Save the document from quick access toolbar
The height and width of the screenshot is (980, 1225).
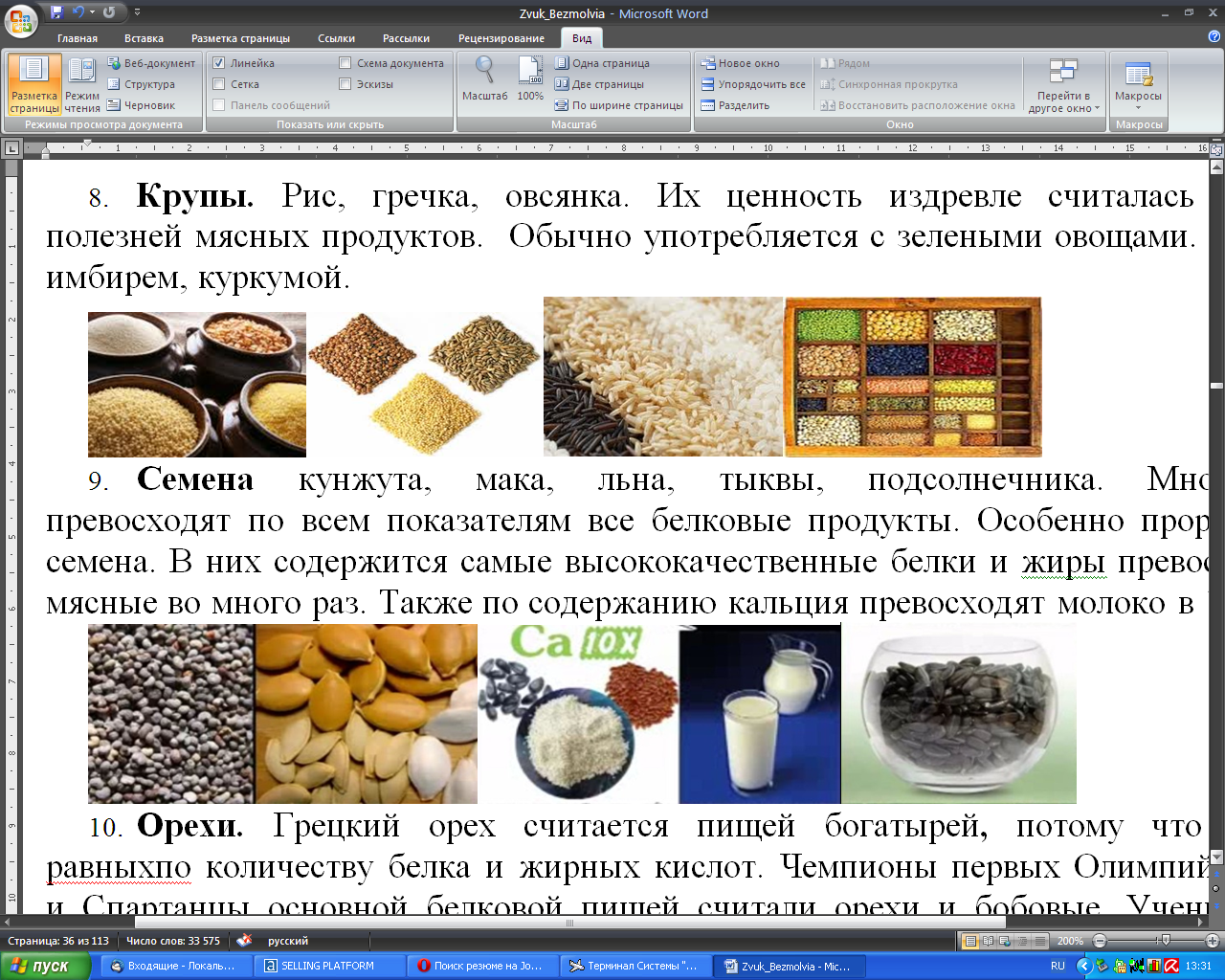(57, 12)
